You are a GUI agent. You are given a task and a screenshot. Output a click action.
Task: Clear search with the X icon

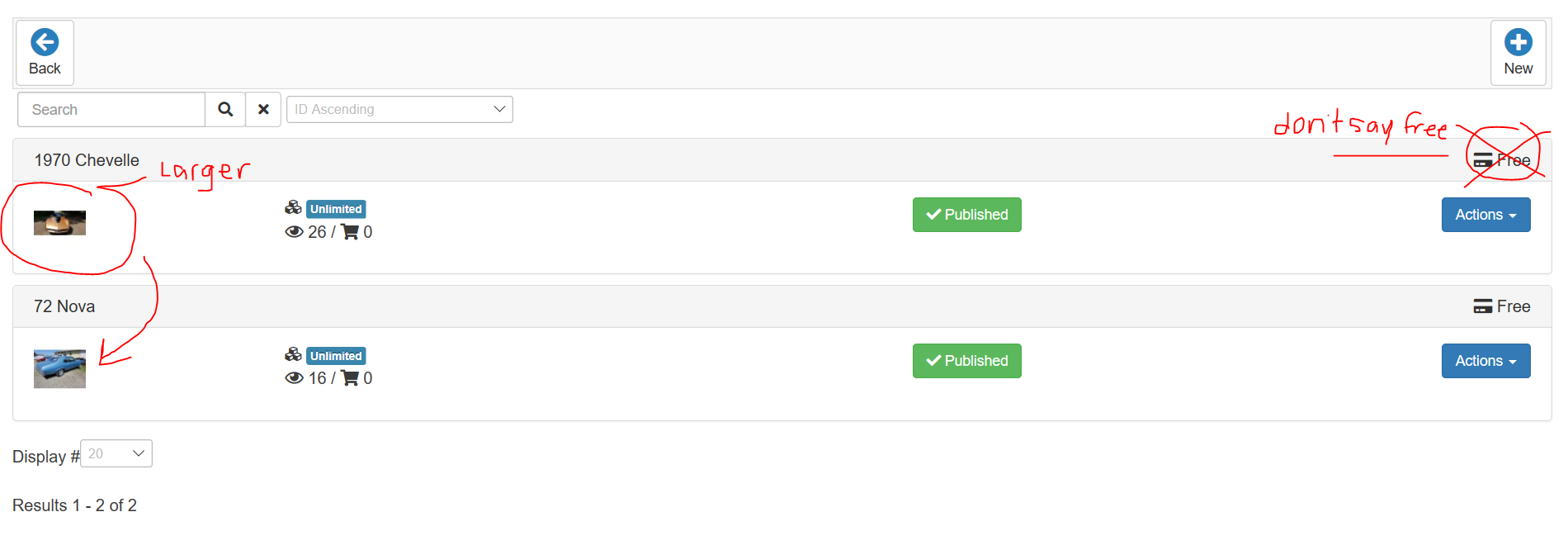pyautogui.click(x=263, y=110)
